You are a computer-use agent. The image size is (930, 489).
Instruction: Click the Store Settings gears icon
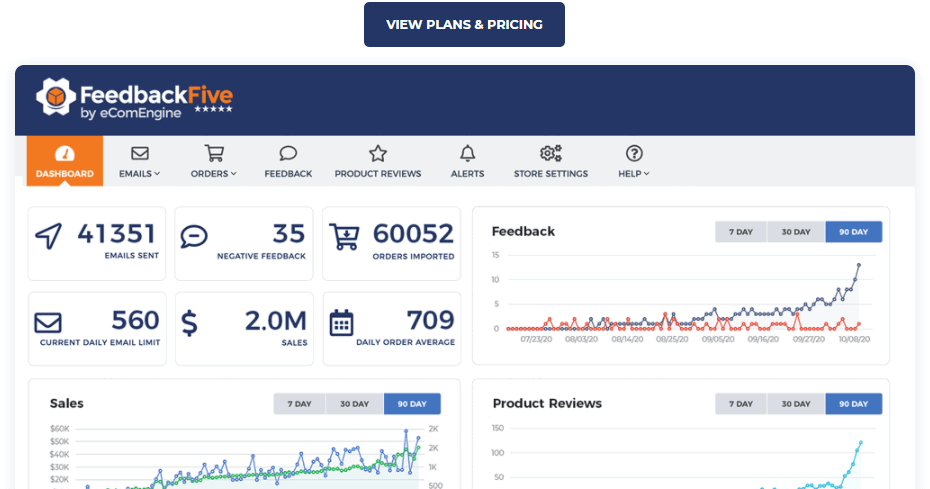tap(550, 153)
